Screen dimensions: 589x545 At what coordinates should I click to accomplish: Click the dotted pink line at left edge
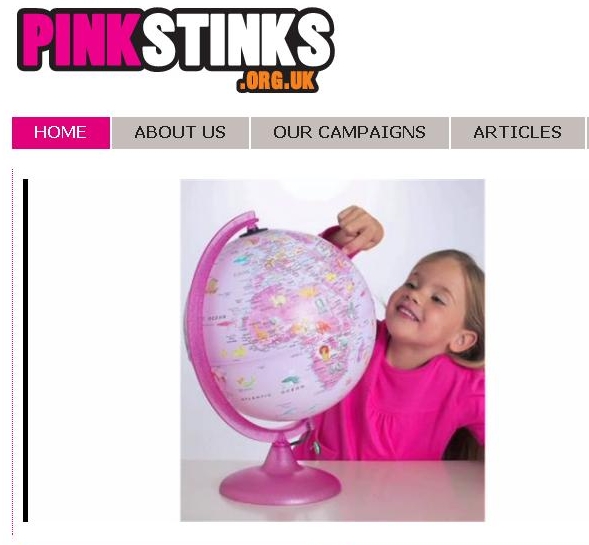point(12,352)
